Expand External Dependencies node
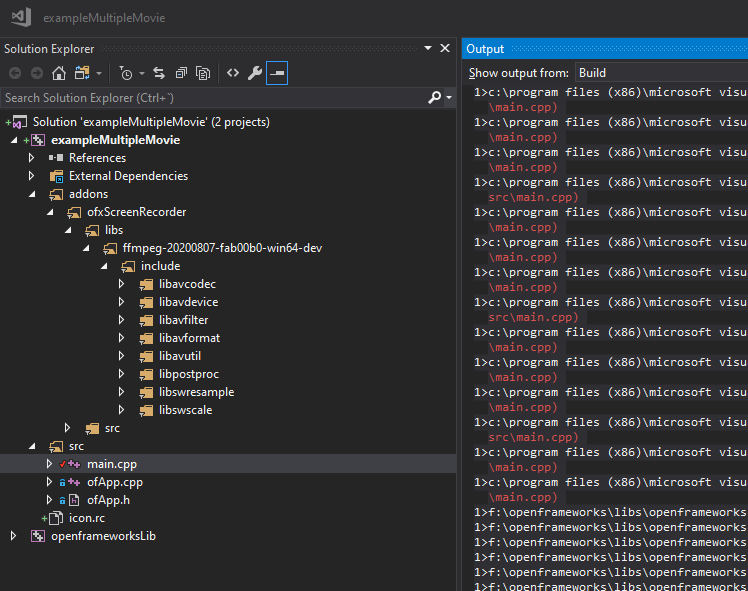Screen dimensions: 748x591 point(31,176)
